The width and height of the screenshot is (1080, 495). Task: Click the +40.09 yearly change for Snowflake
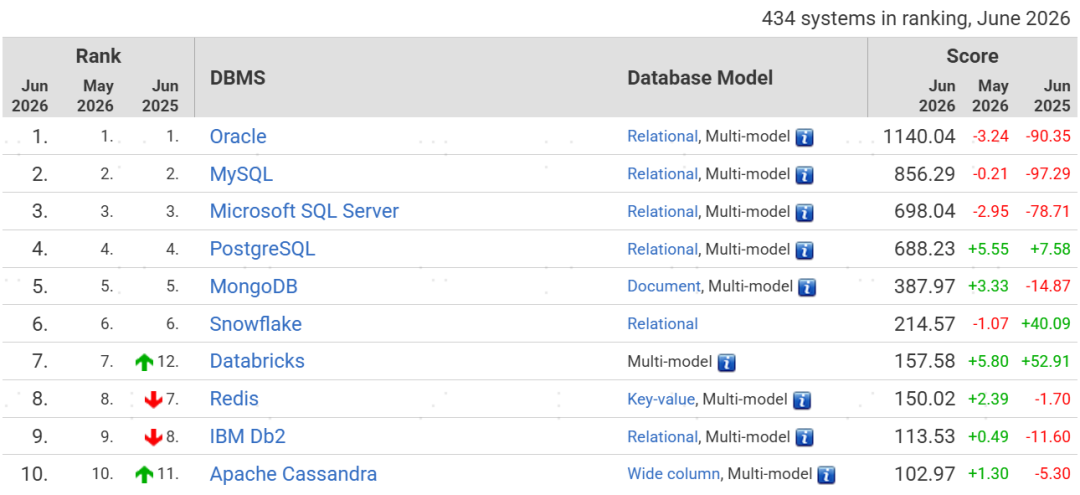click(1047, 324)
